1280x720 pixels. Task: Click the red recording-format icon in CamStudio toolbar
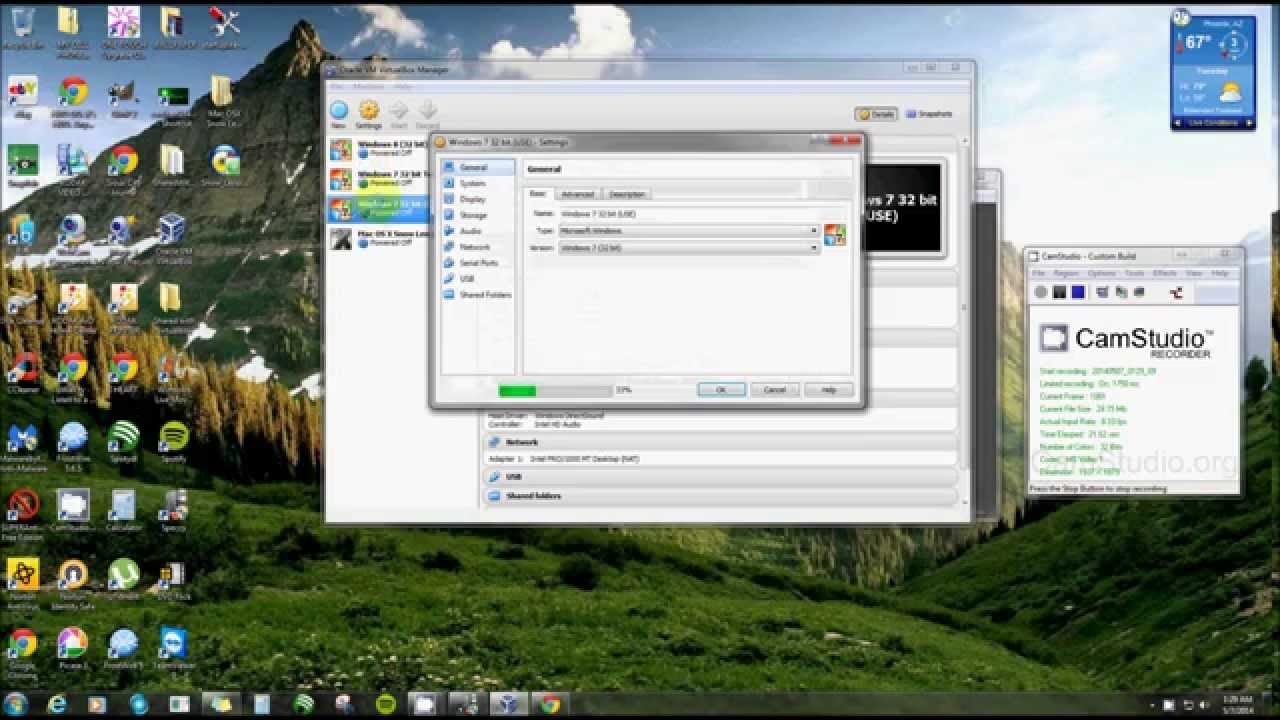point(1176,292)
